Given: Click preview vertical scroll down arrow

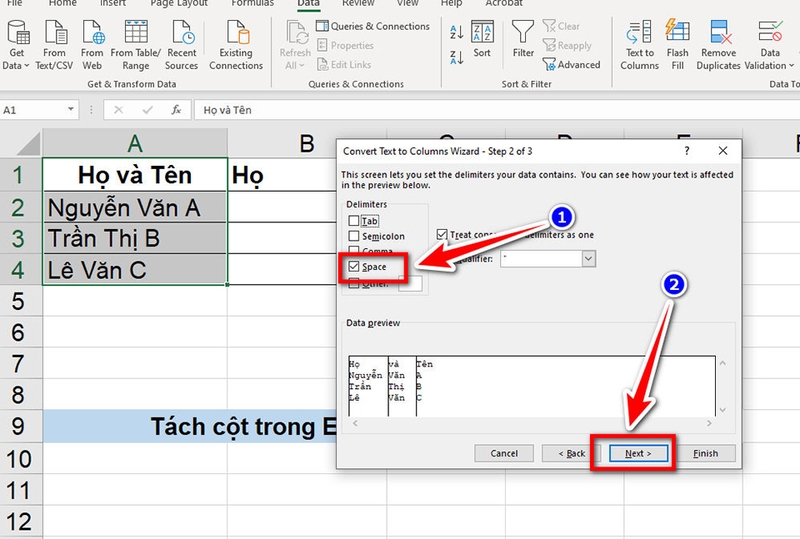Looking at the screenshot, I should pos(723,410).
